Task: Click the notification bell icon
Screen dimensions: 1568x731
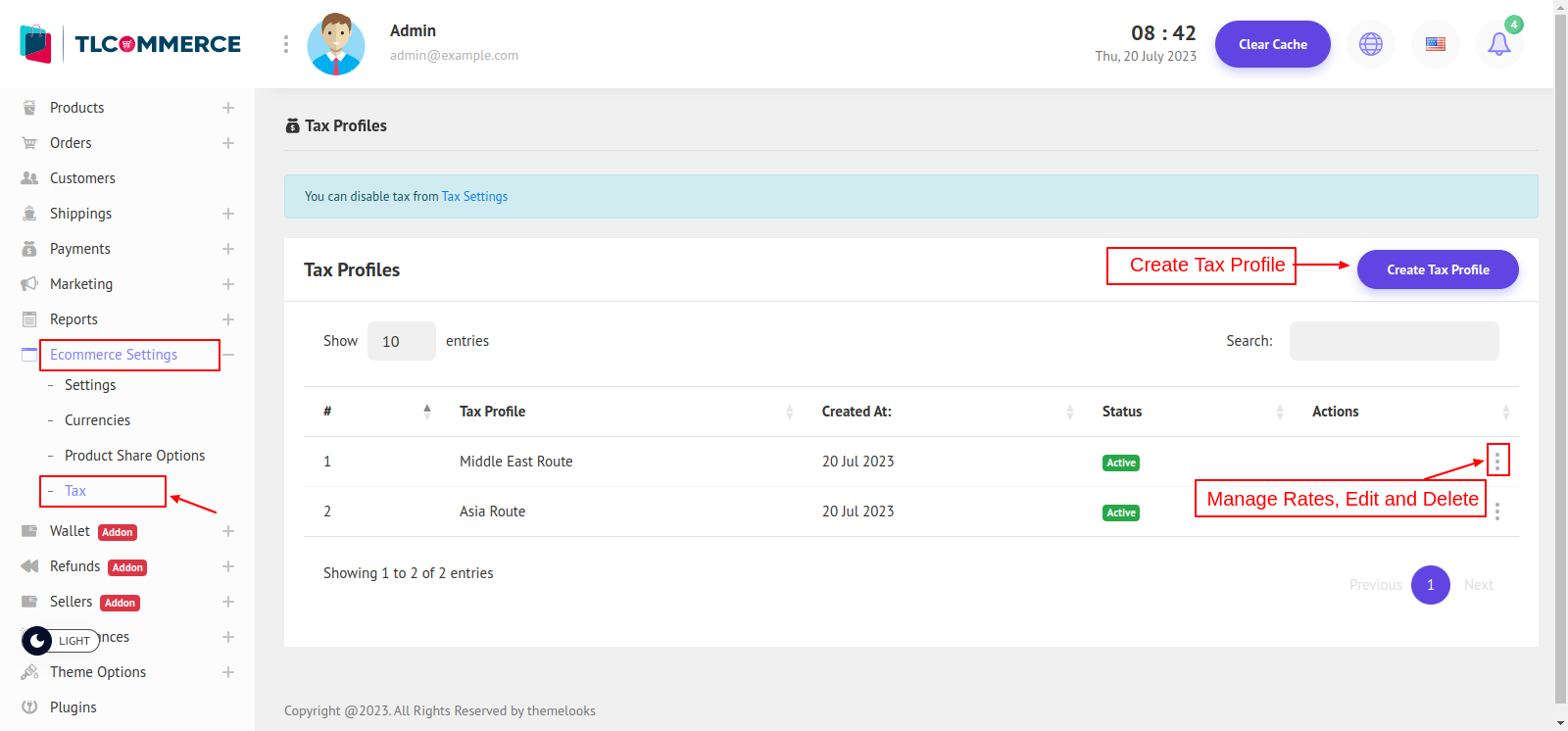Action: pyautogui.click(x=1498, y=44)
